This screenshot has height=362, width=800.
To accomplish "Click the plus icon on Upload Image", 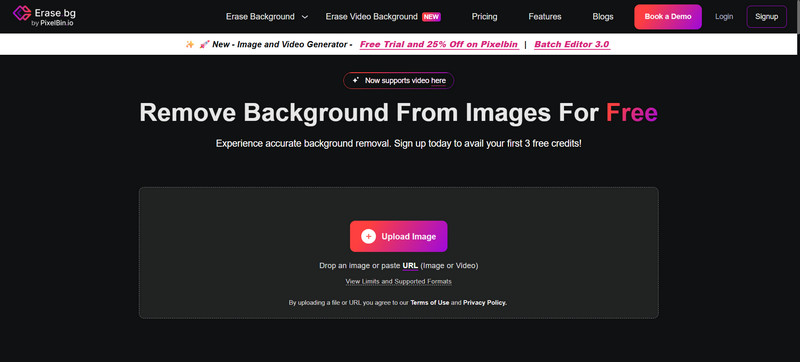I will (x=368, y=237).
